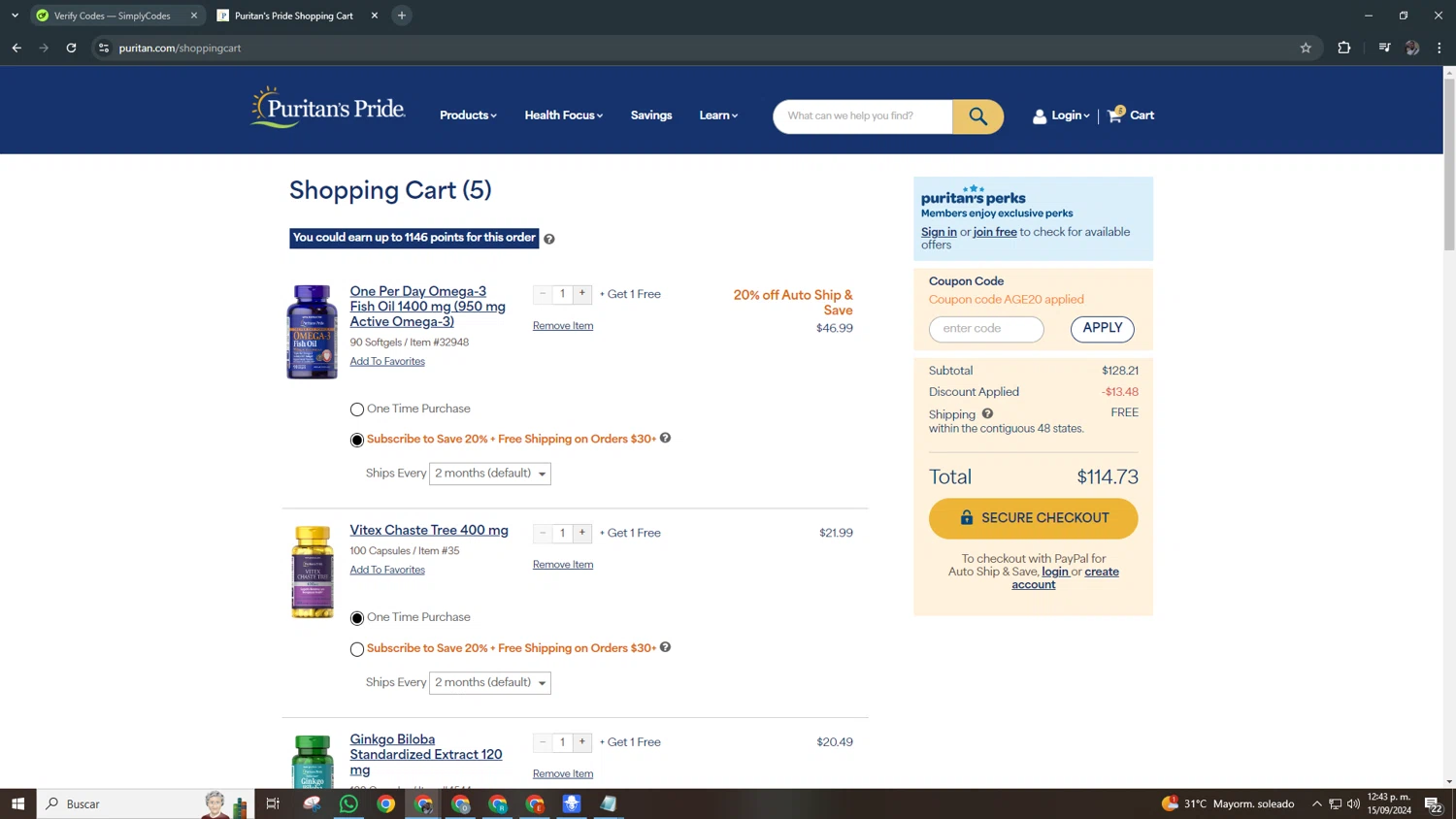Screen dimensions: 1456x819
Task: Decrease Vitex Chaste Tree quantity
Action: [x=543, y=533]
